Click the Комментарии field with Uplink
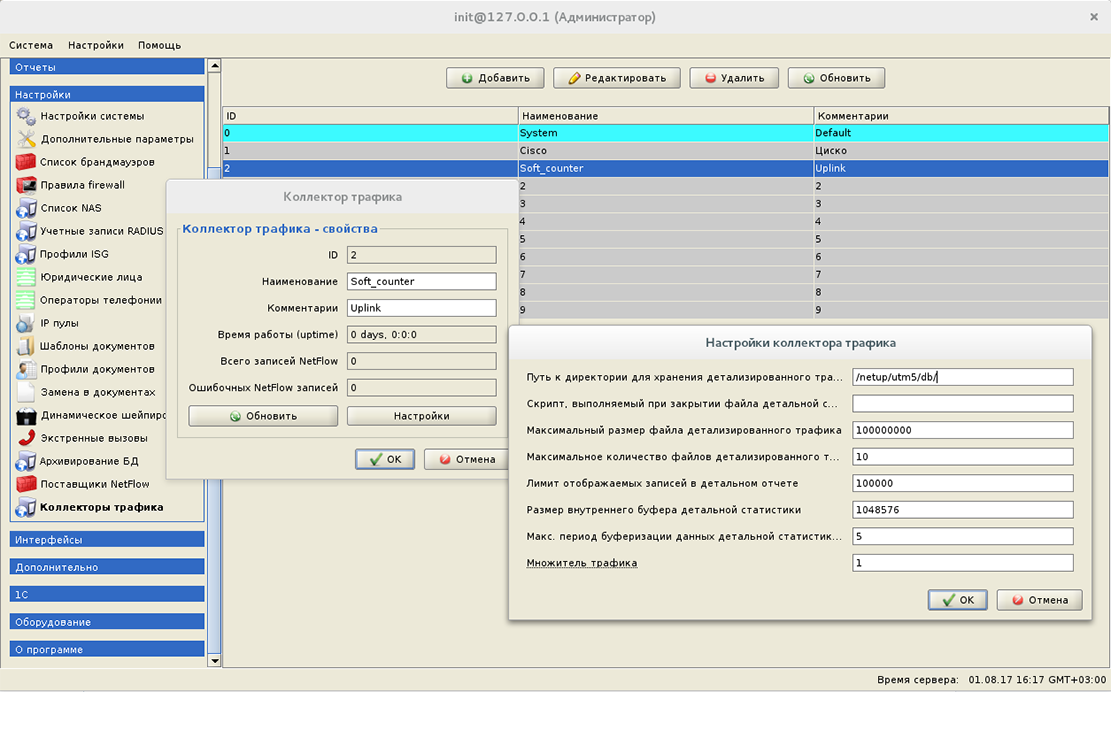Viewport: 1111px width, 734px height. pyautogui.click(x=422, y=308)
